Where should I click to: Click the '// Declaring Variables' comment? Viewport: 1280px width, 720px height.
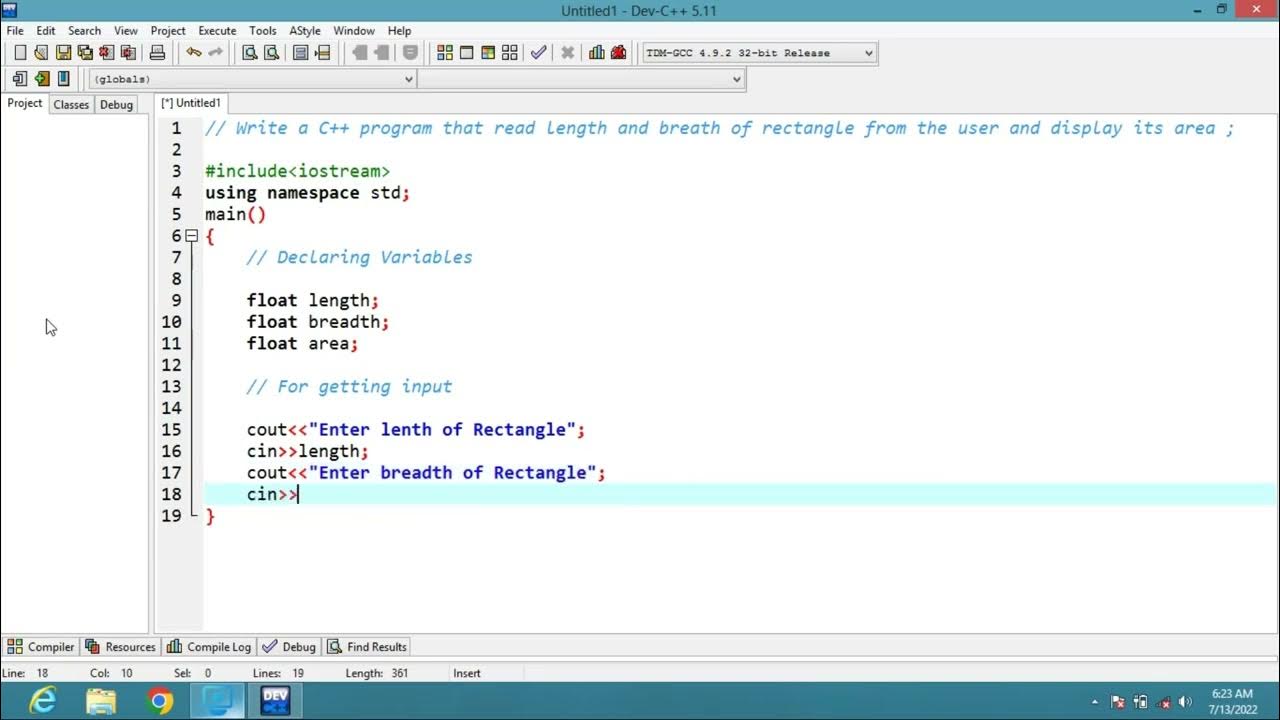(359, 257)
